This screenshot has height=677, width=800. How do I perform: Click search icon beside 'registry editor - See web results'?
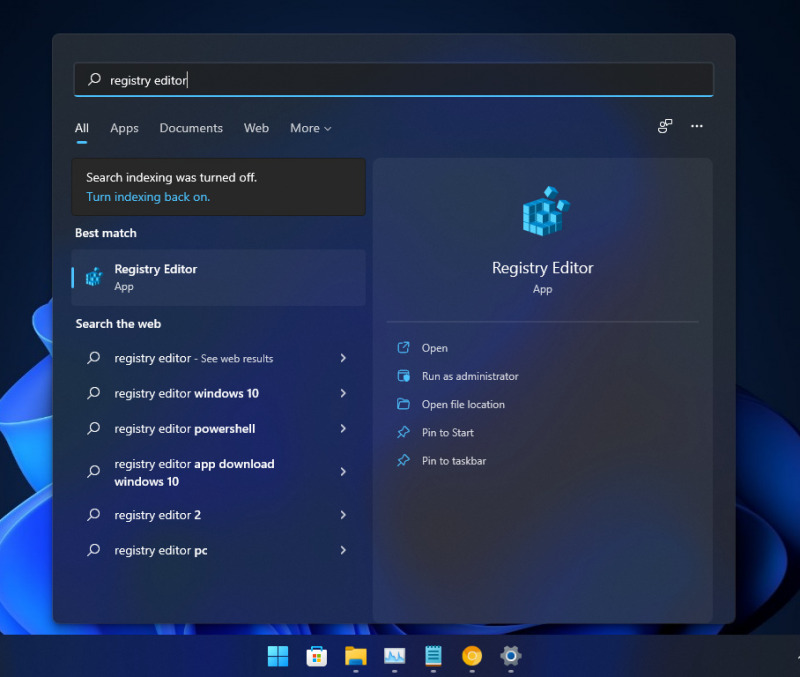click(x=93, y=358)
